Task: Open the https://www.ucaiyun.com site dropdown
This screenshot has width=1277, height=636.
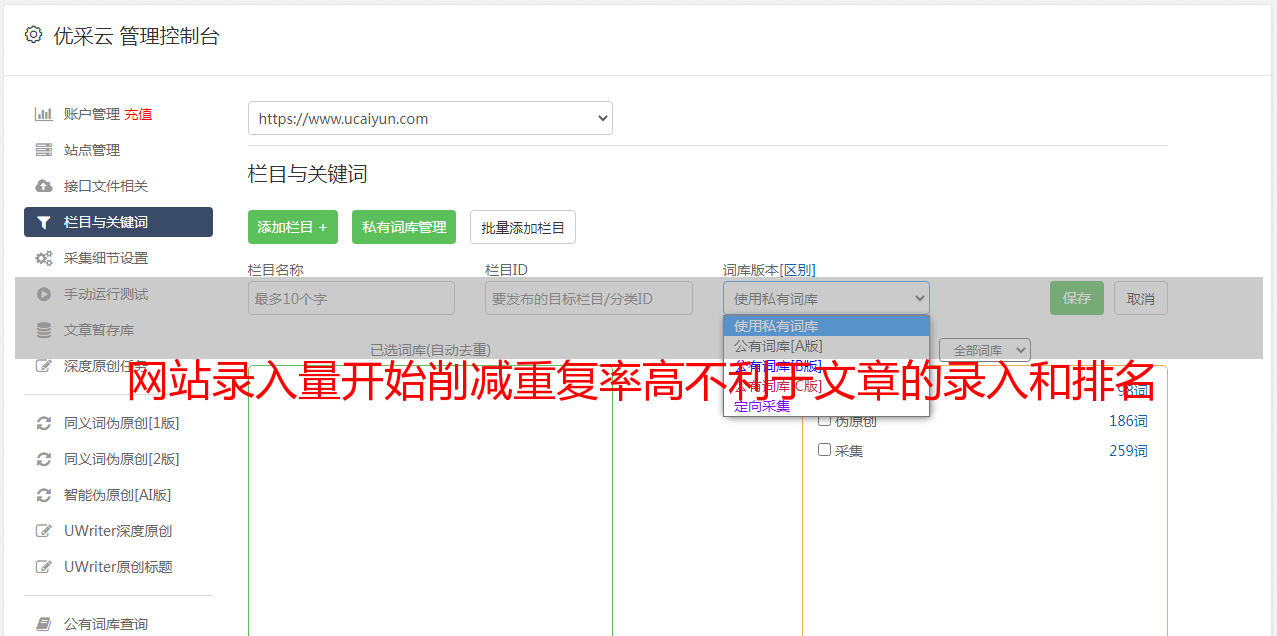Action: point(430,118)
